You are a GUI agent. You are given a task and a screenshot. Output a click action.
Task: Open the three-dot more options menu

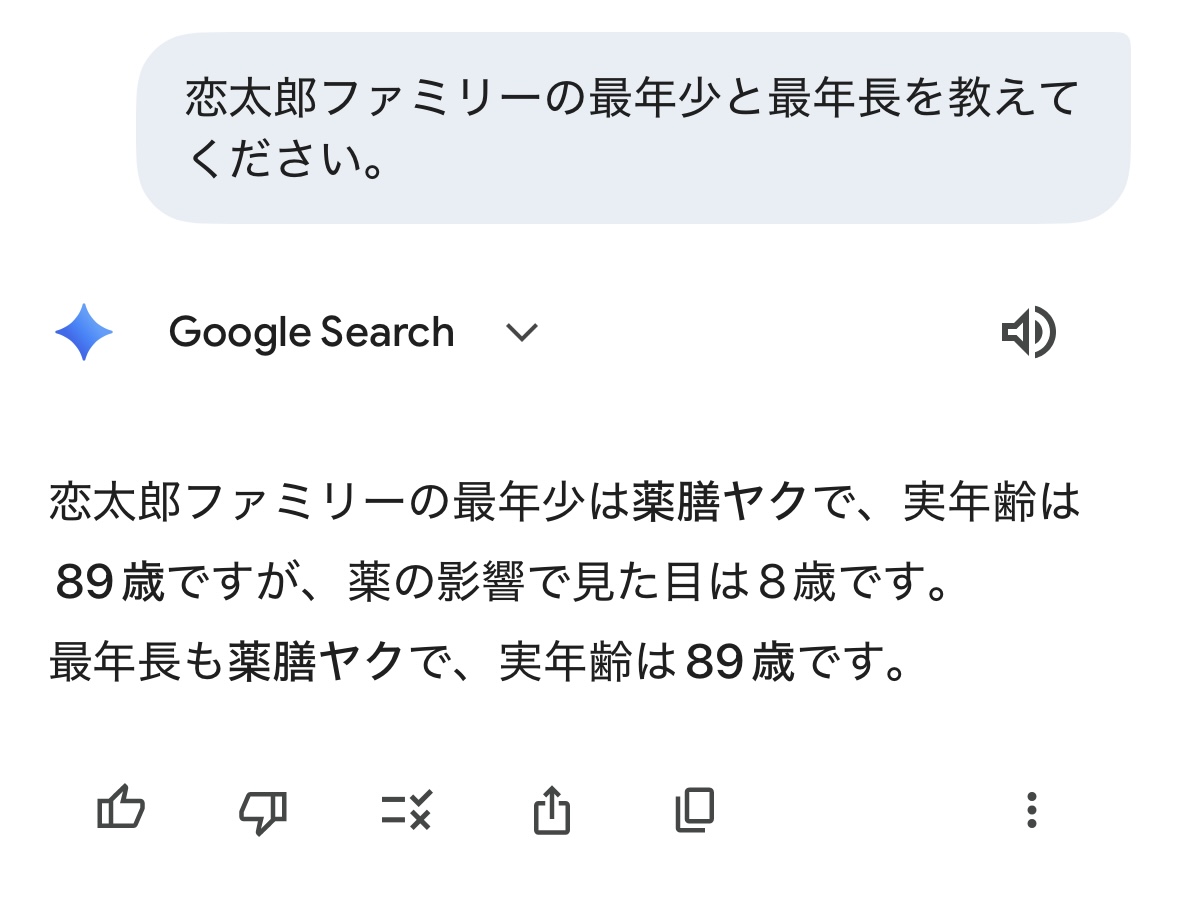coord(1031,810)
